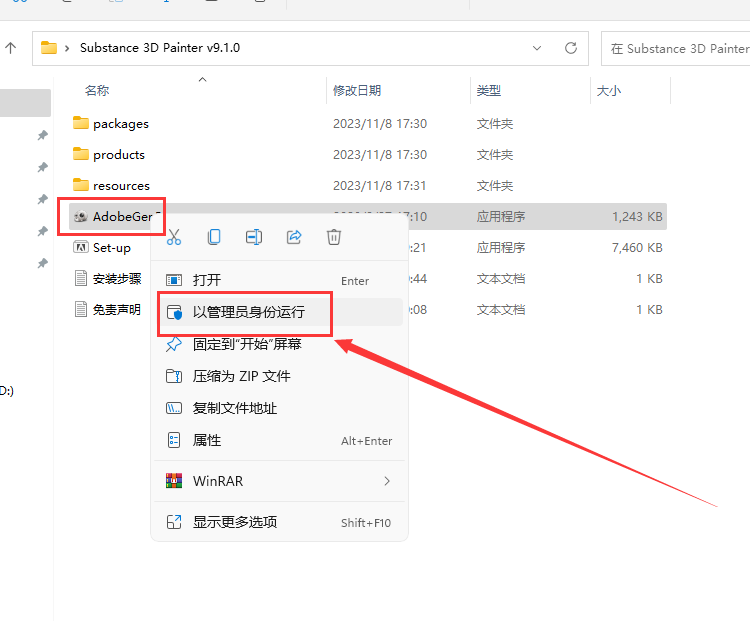Select the products folder name
Screen dimensions: 750x621
119,155
